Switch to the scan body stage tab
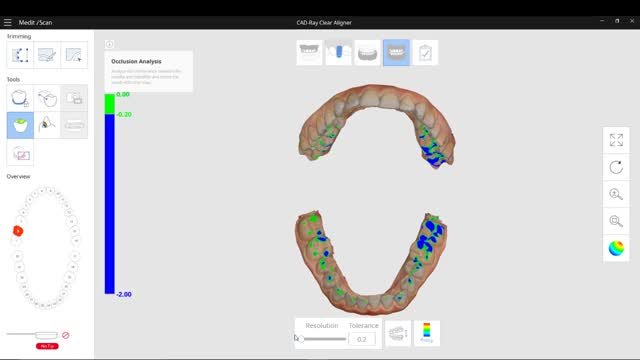 tap(338, 53)
